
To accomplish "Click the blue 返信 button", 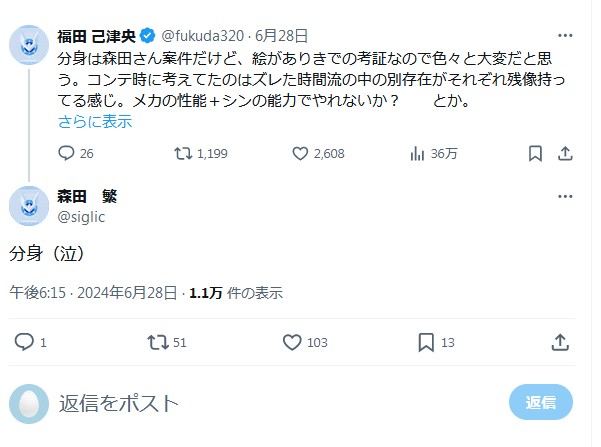I will 541,402.
